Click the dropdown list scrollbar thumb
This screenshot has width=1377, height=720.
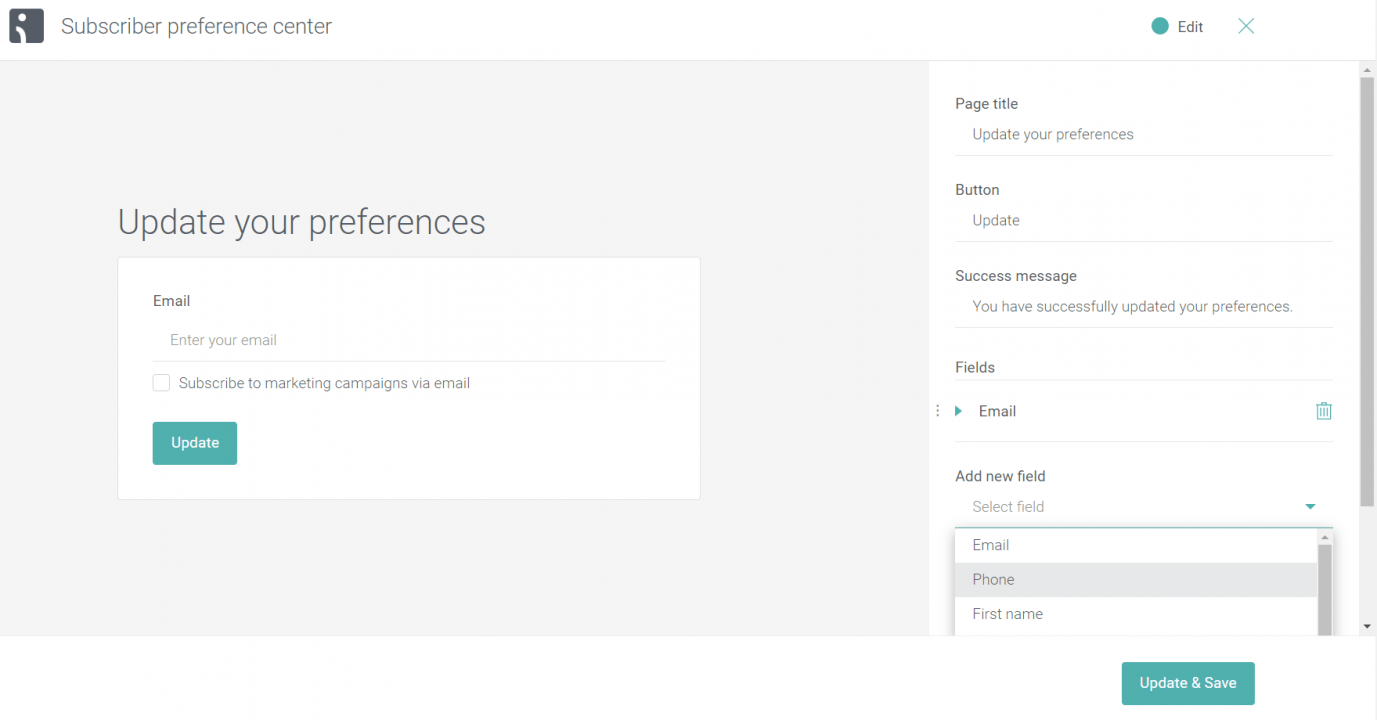click(x=1325, y=590)
